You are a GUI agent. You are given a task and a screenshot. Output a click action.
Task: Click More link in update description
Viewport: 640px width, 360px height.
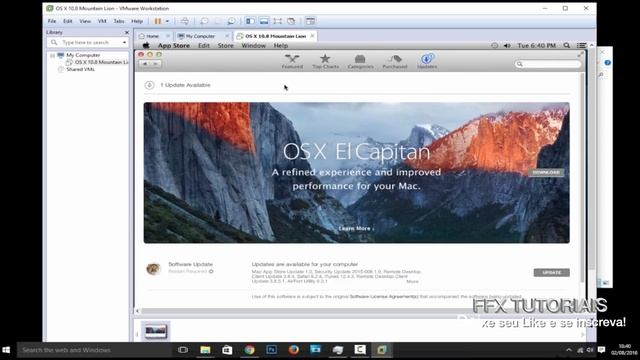[412, 281]
